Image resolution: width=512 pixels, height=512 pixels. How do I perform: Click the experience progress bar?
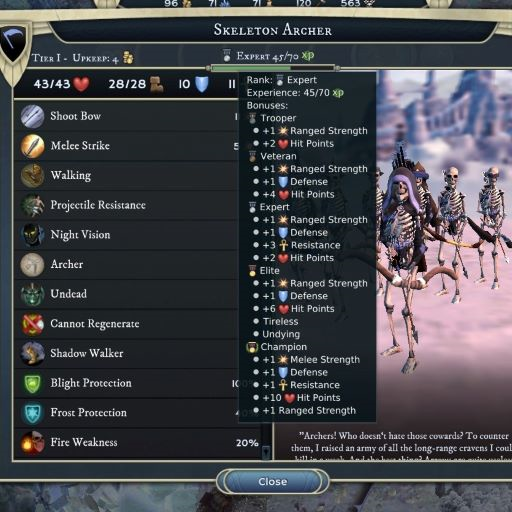tap(273, 68)
